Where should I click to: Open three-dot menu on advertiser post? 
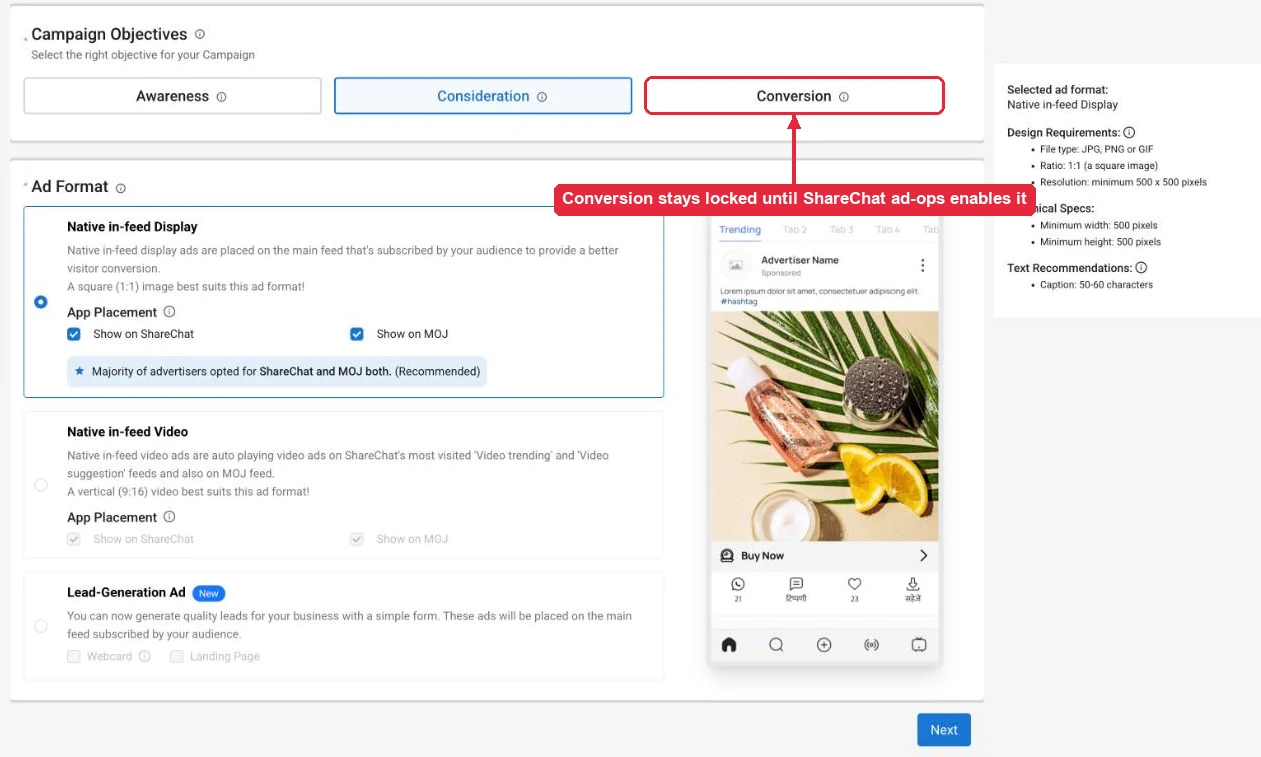[x=922, y=266]
